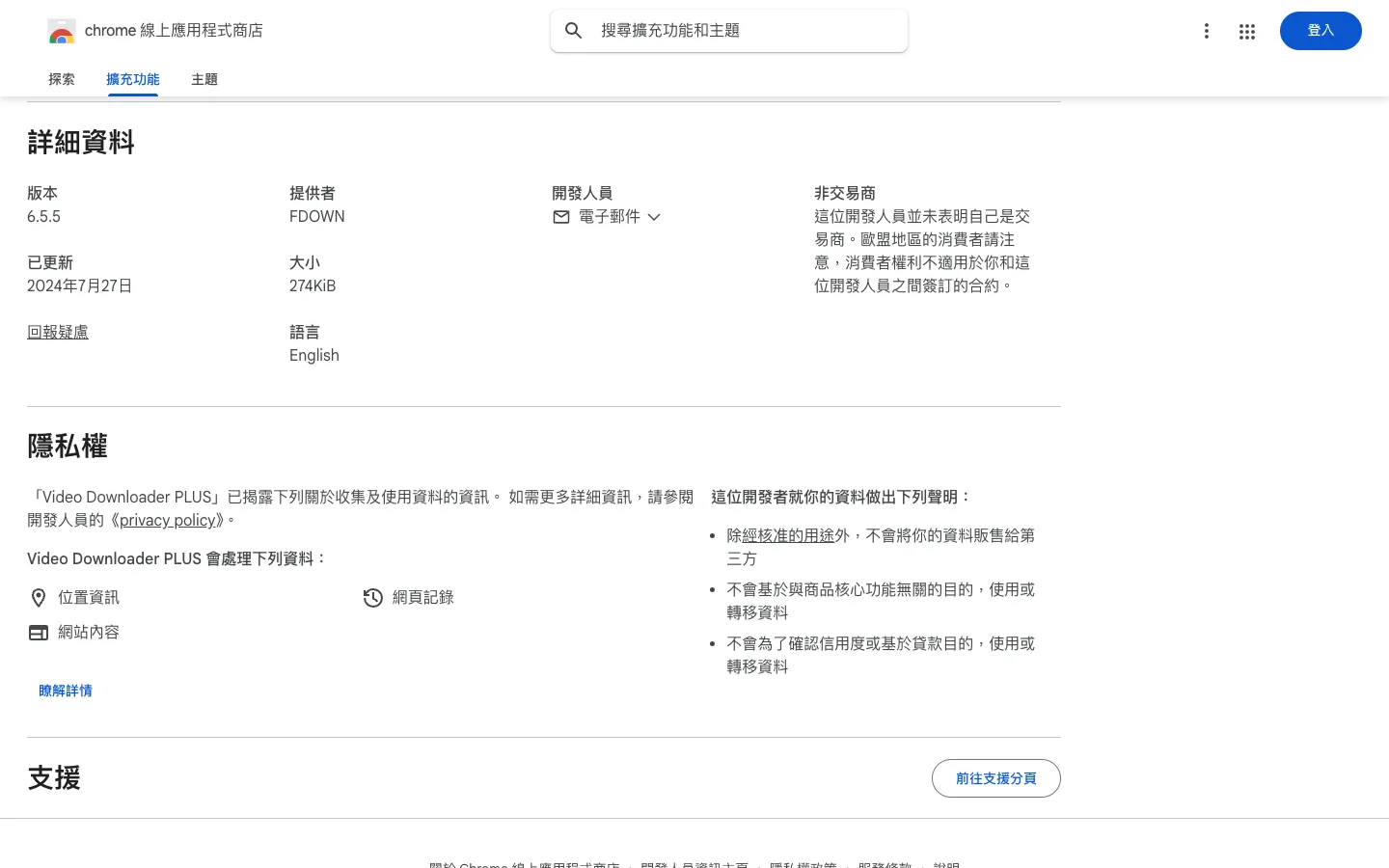
Task: Follow the 經核准的用途 link
Action: pos(788,535)
